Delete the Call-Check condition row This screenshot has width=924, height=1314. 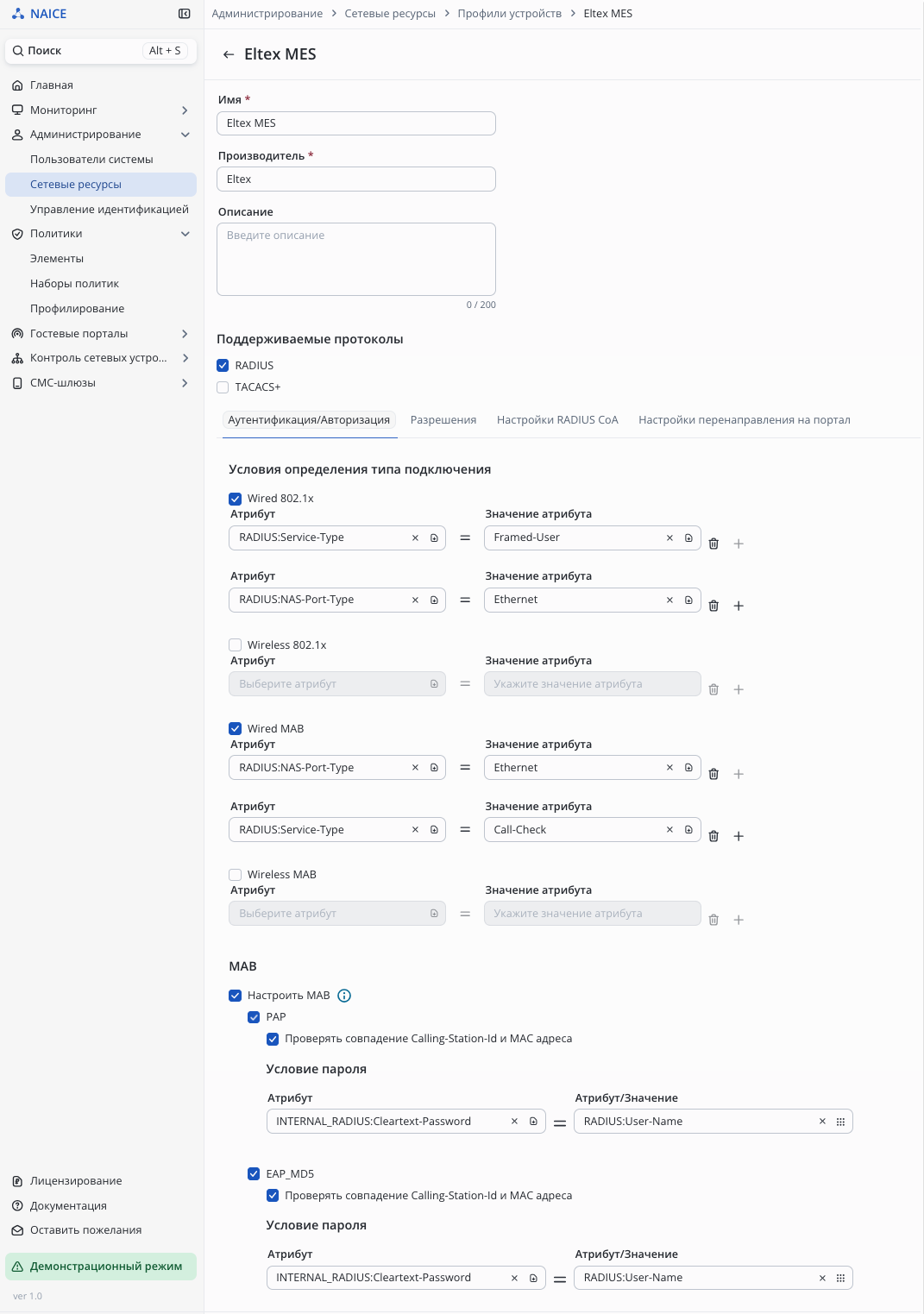pos(713,836)
